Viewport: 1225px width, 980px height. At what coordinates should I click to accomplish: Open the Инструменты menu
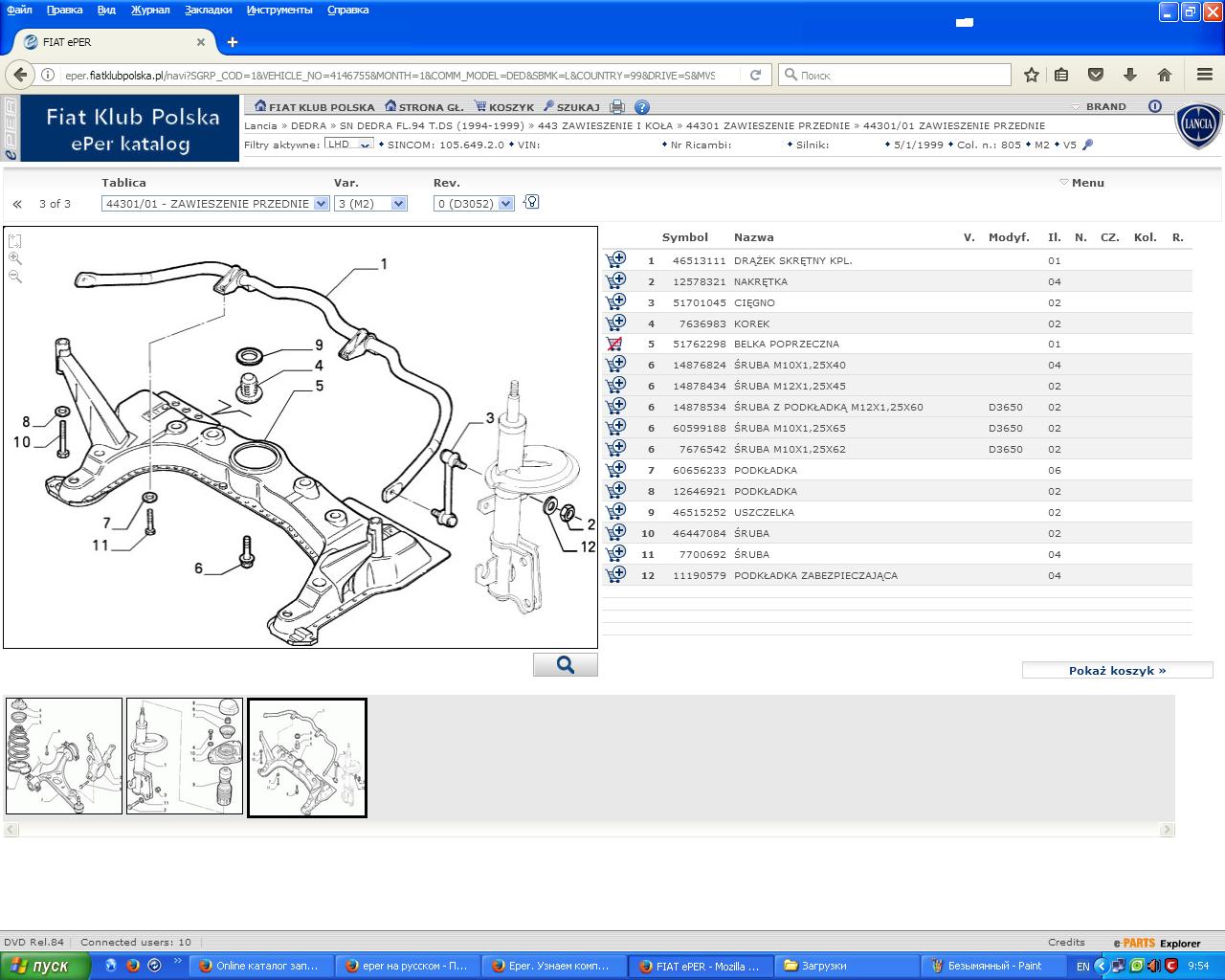[278, 10]
